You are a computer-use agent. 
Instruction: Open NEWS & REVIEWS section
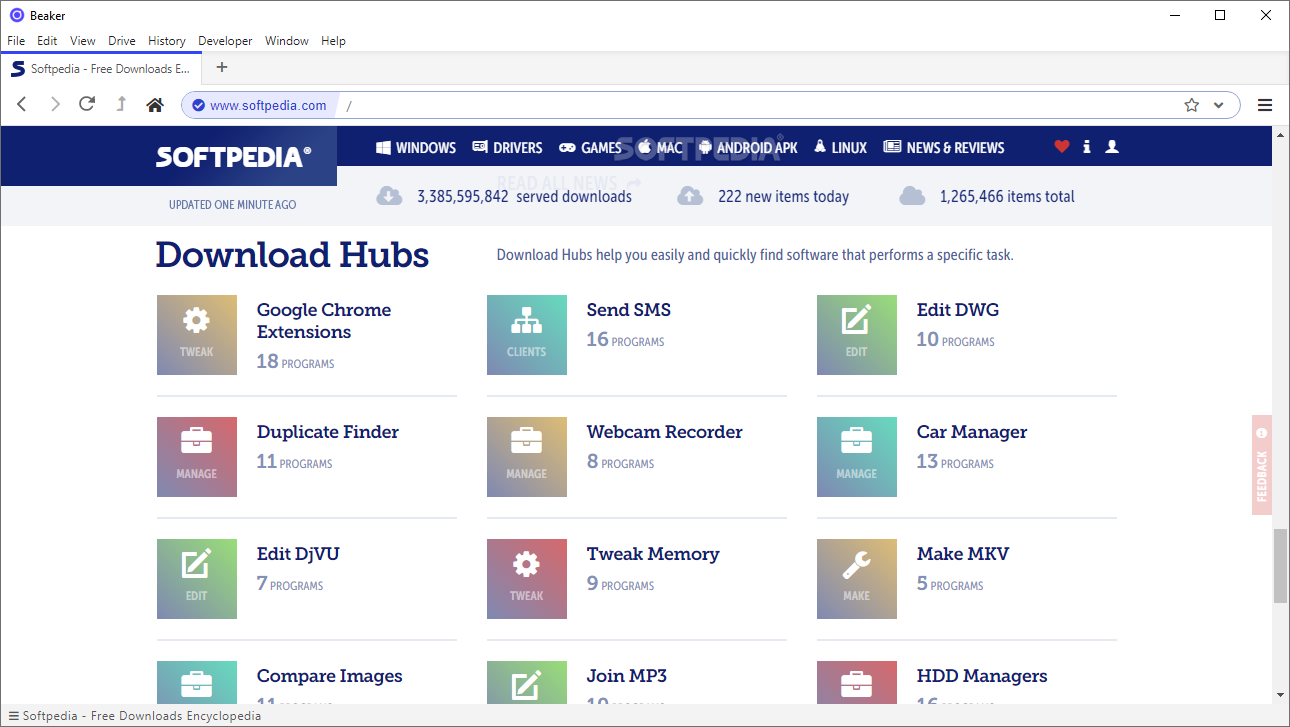[944, 147]
